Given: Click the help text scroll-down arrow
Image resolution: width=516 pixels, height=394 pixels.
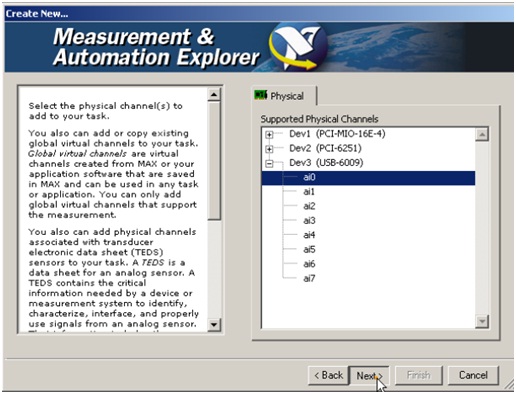Looking at the screenshot, I should coord(214,324).
